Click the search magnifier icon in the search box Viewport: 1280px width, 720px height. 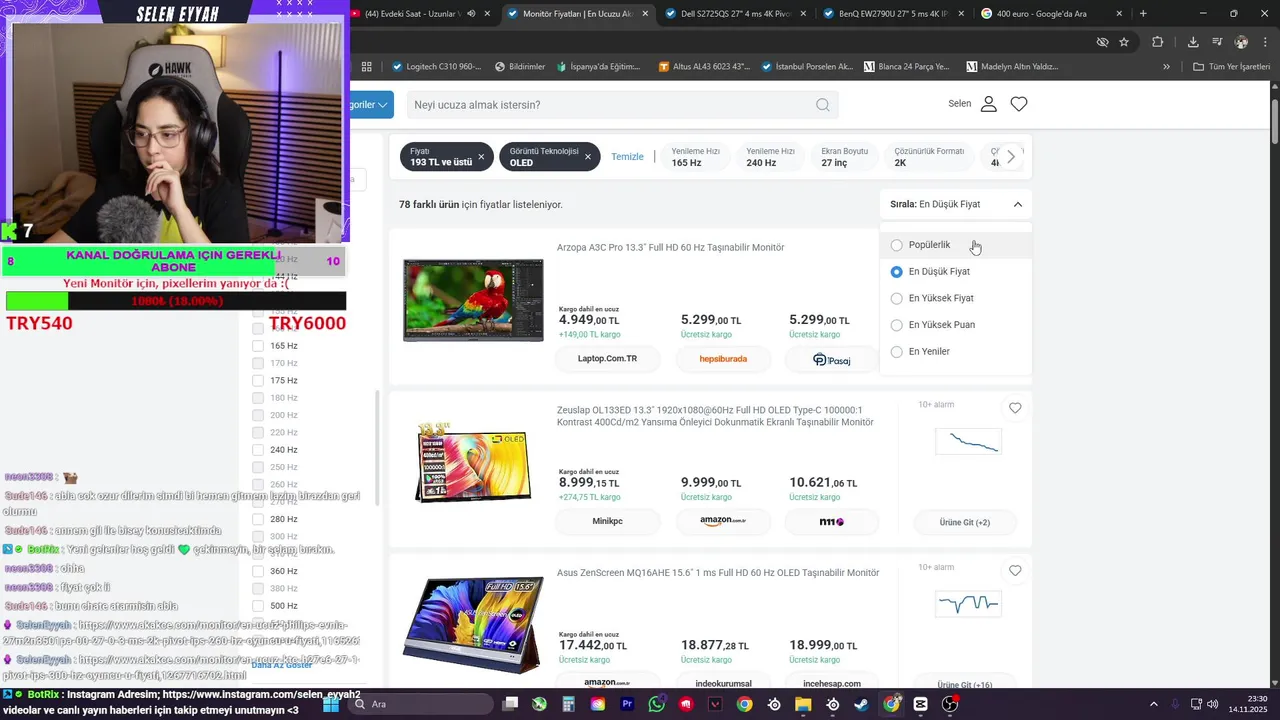[x=822, y=105]
